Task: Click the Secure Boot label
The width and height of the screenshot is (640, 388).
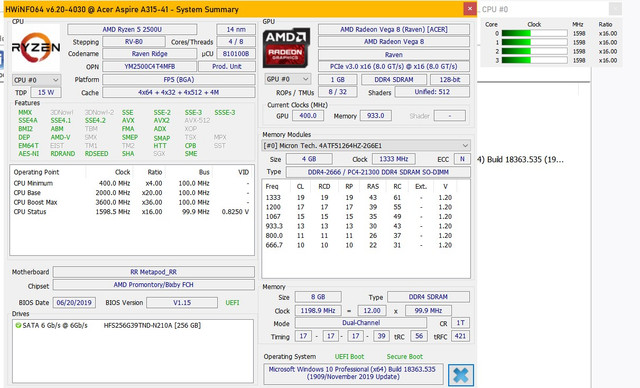Action: 404,357
